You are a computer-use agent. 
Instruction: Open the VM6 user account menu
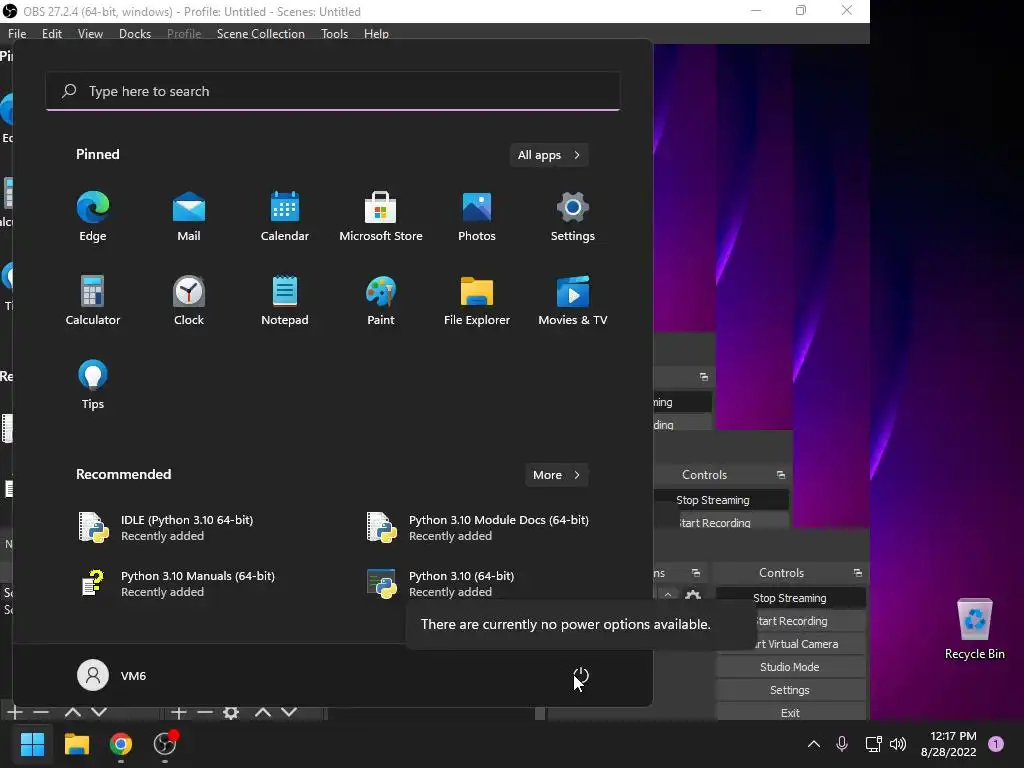112,675
